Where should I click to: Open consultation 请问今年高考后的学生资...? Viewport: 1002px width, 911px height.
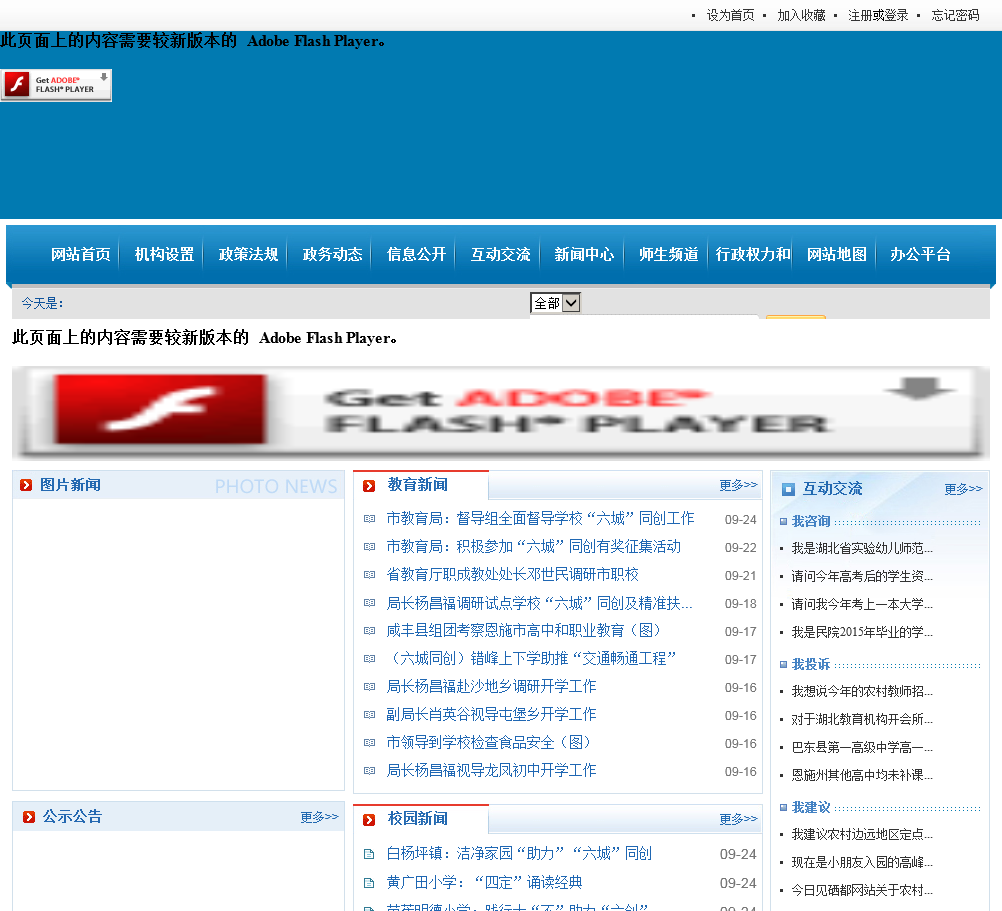(x=862, y=577)
